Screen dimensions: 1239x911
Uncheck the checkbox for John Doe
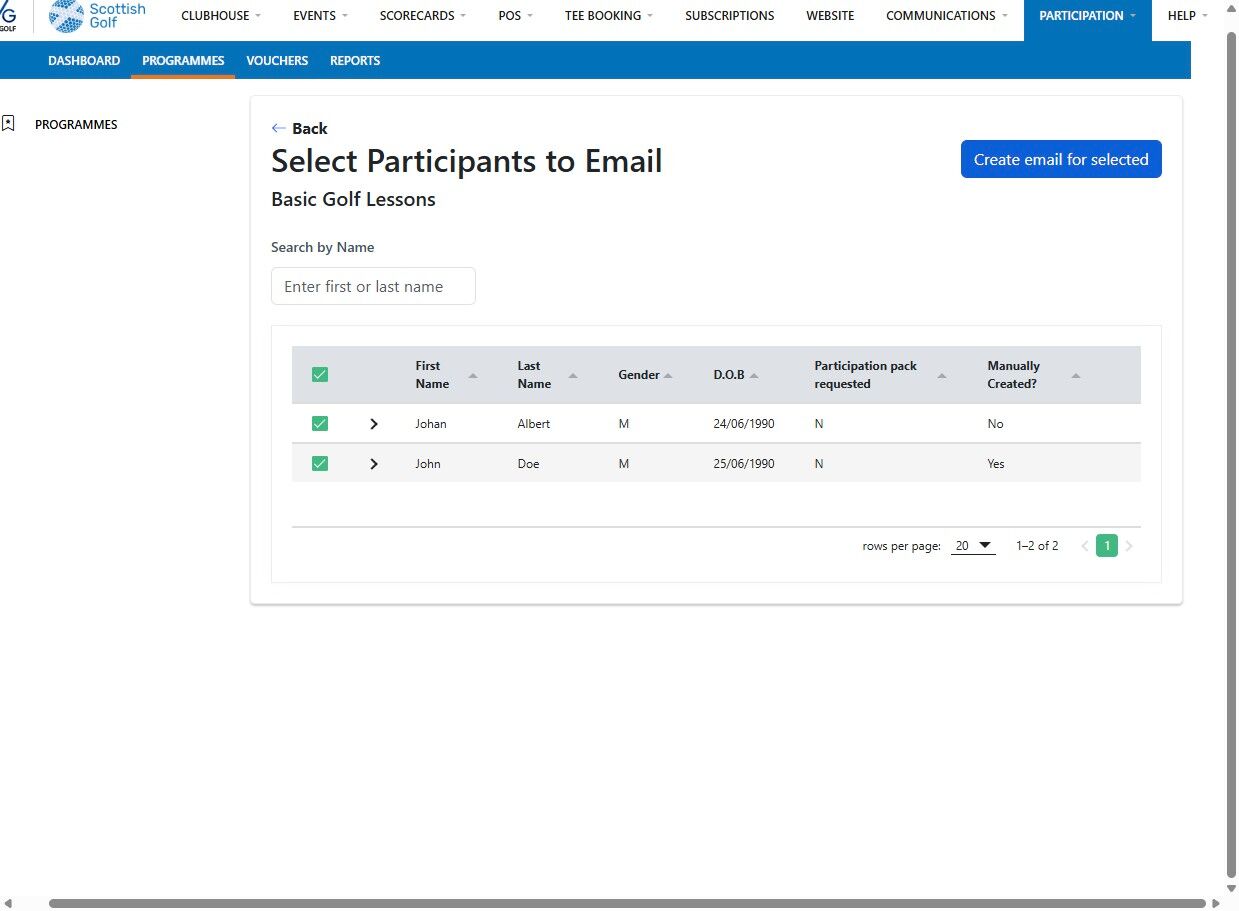pos(320,464)
